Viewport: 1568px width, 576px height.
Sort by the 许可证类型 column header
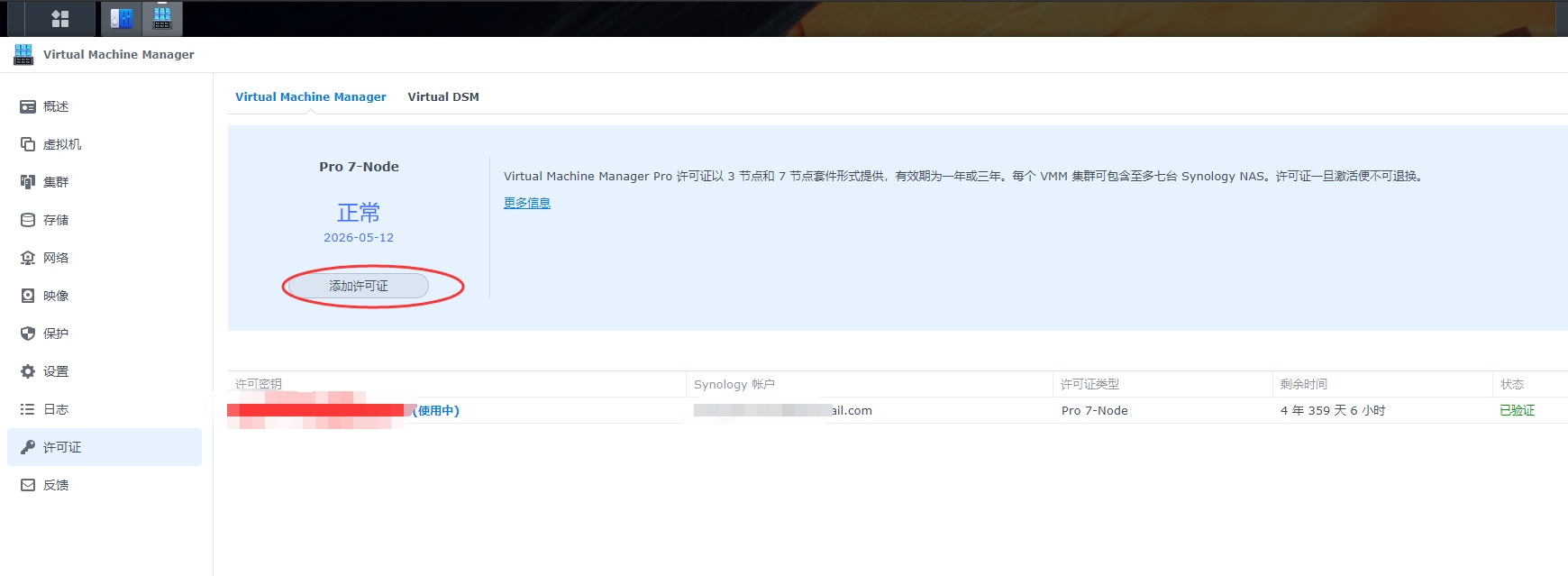click(x=1162, y=384)
